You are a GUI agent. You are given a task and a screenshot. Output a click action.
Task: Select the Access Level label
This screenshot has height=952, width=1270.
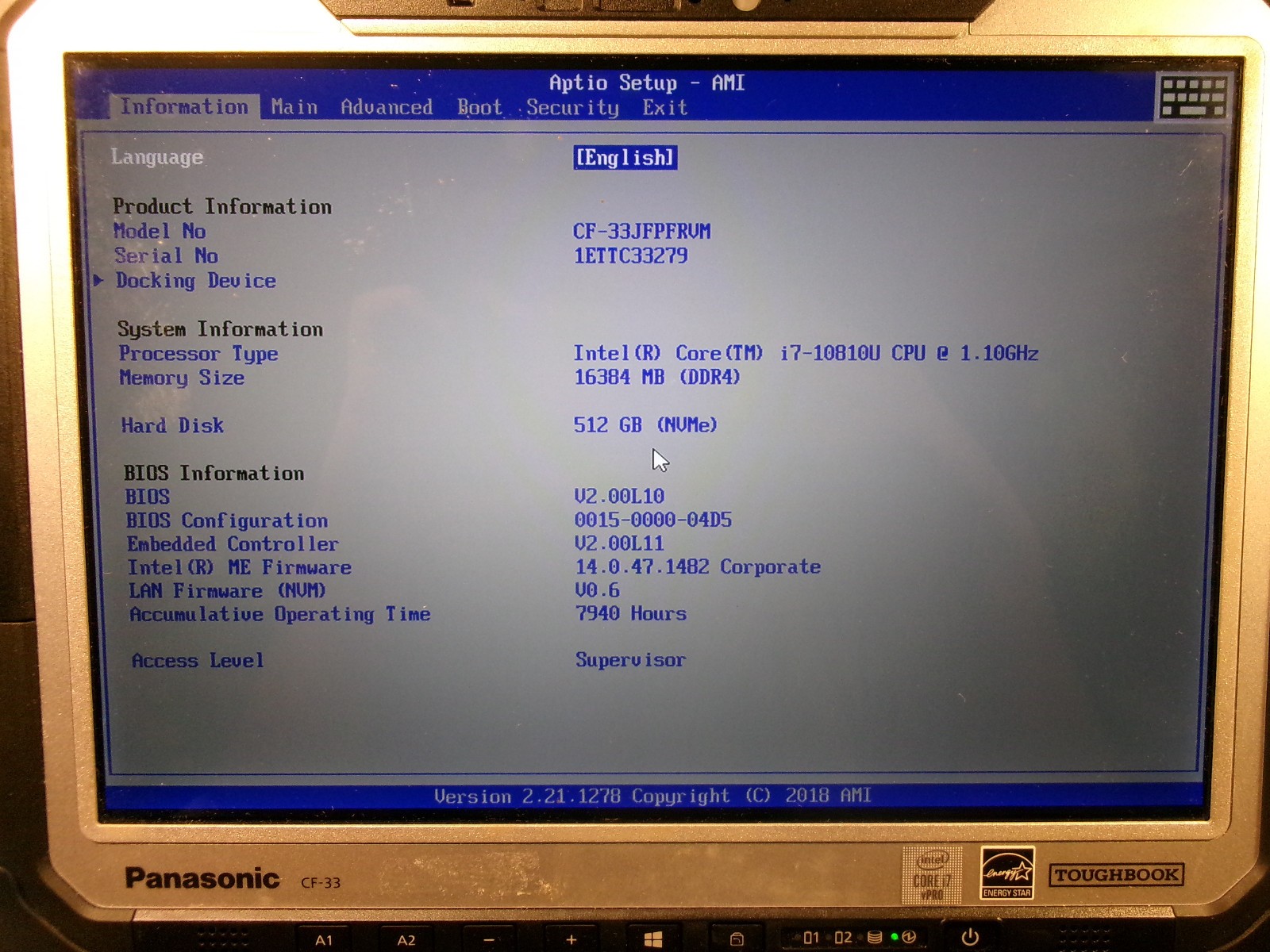click(198, 660)
